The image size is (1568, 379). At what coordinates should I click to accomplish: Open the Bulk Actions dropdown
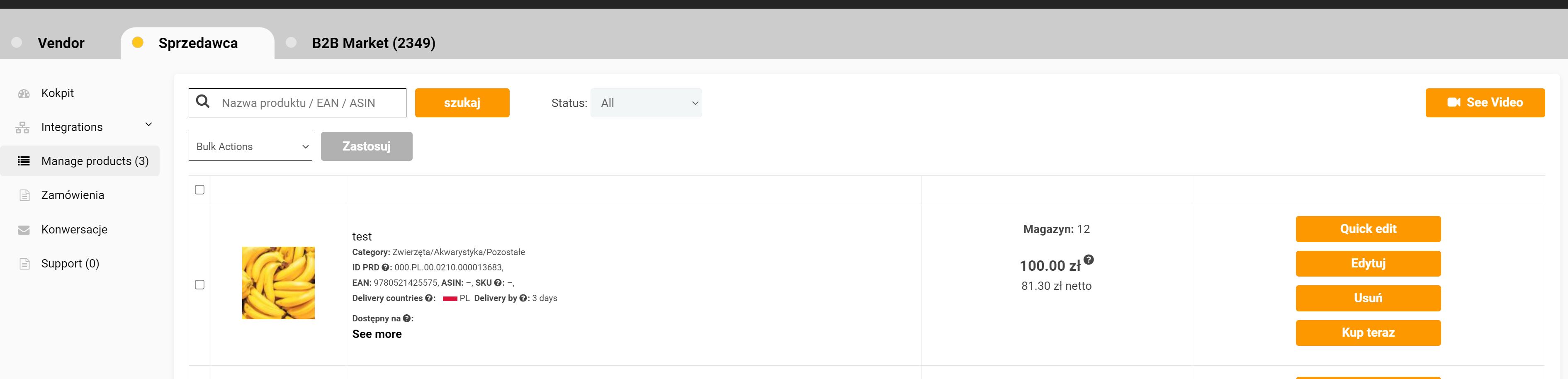[x=250, y=147]
